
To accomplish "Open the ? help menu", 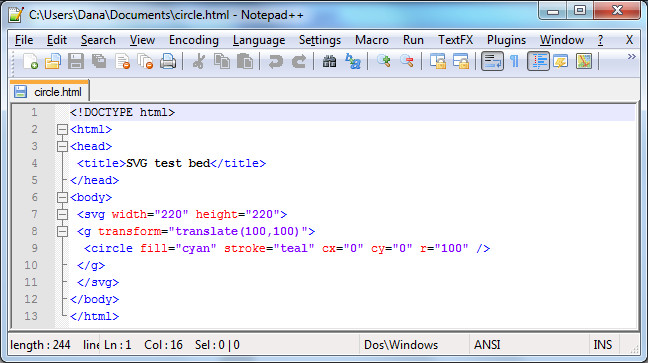I will tap(600, 40).
